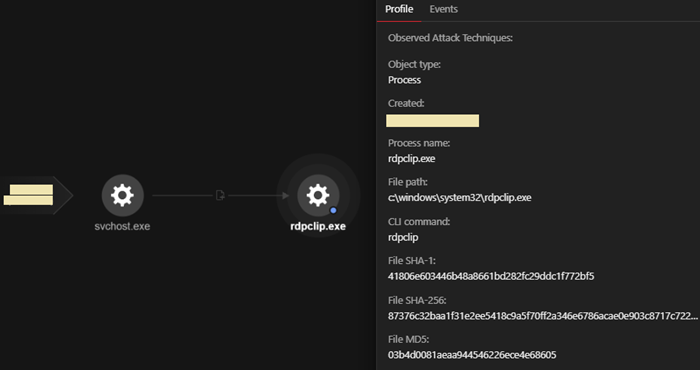Click the CLI command value rdpclip
The height and width of the screenshot is (370, 700).
coord(403,237)
